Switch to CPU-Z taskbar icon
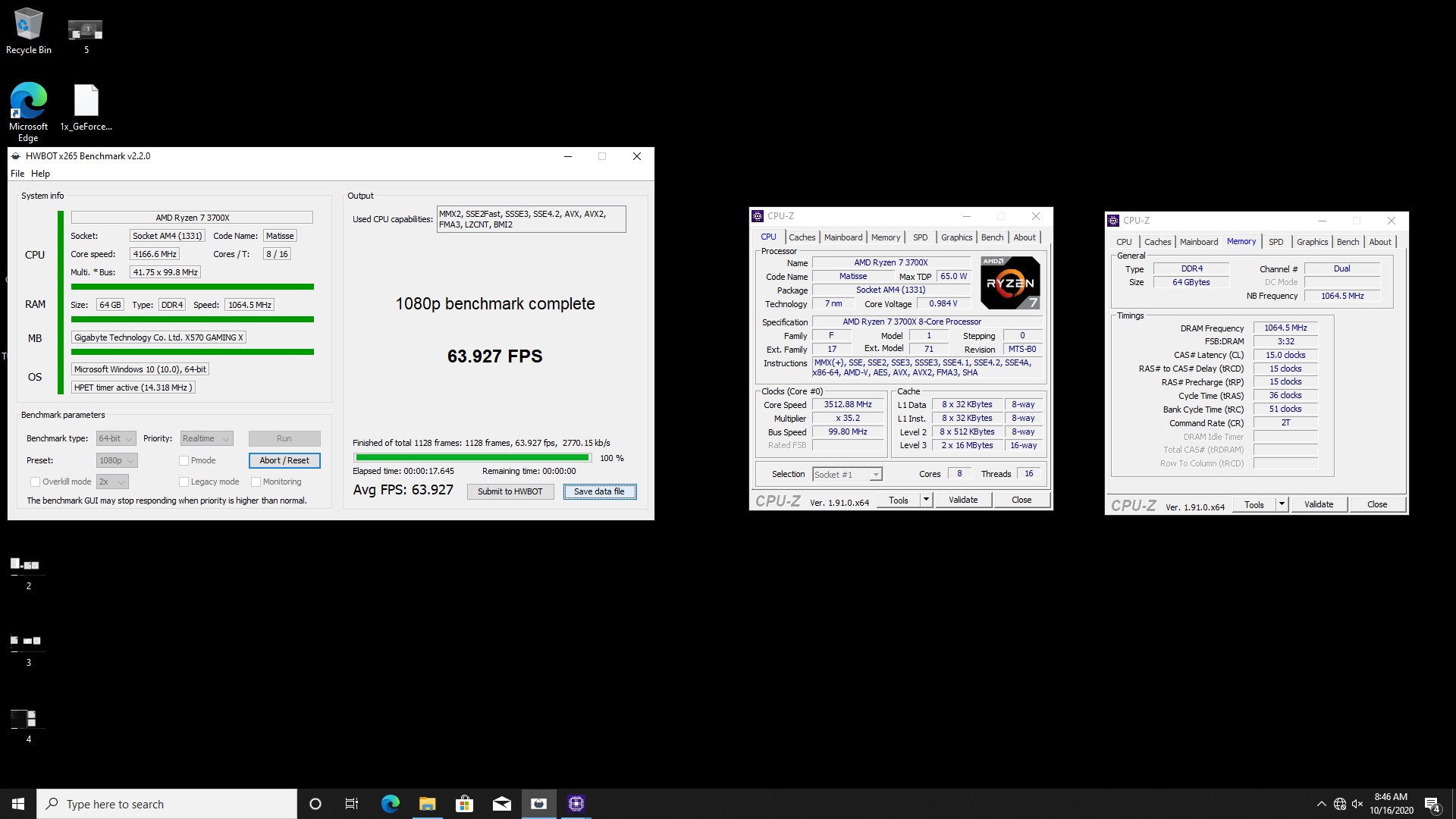This screenshot has height=819, width=1456. (576, 804)
